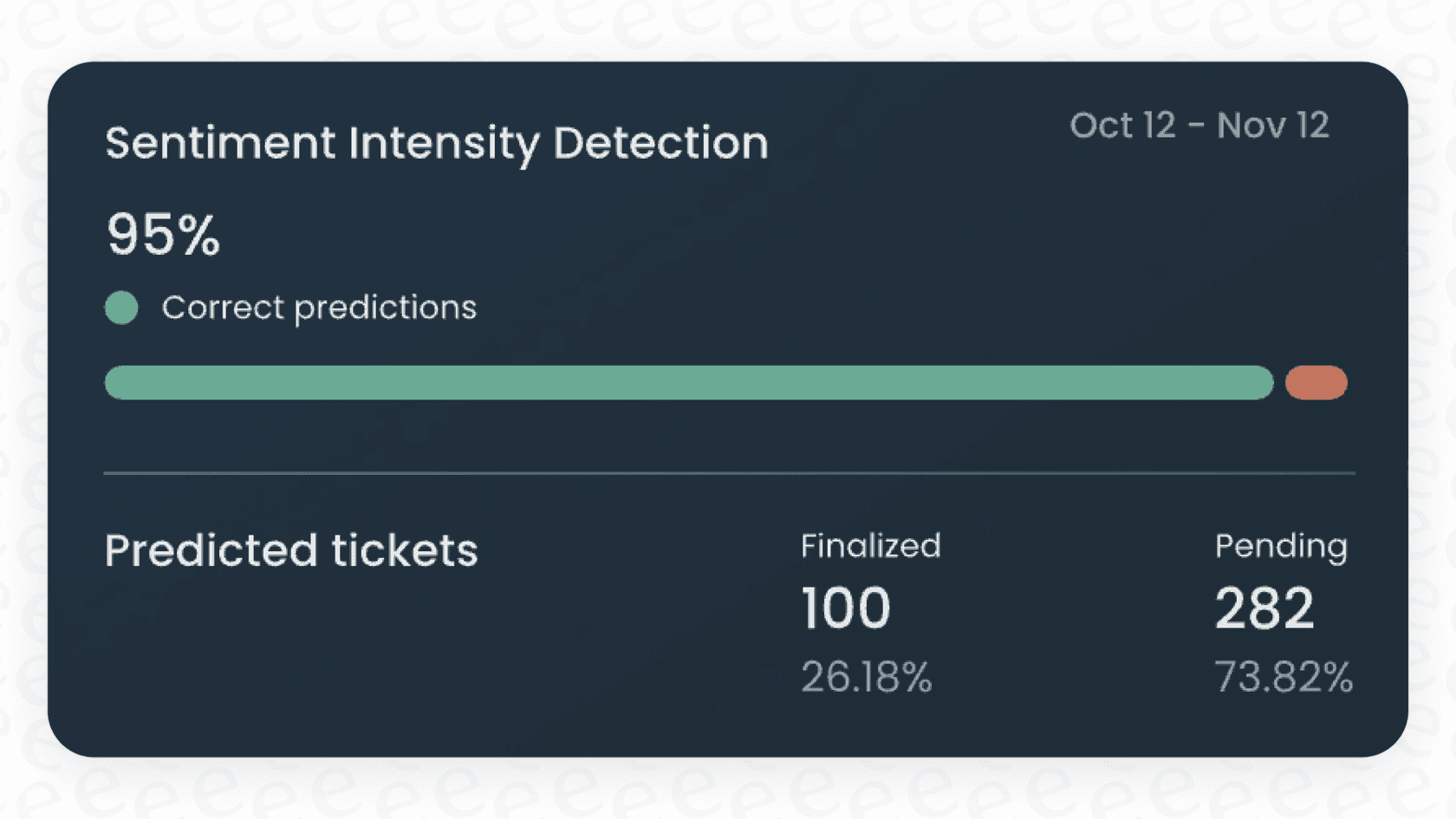Click the dash between the two dates
Screen dimensions: 1456x819
tap(1196, 127)
